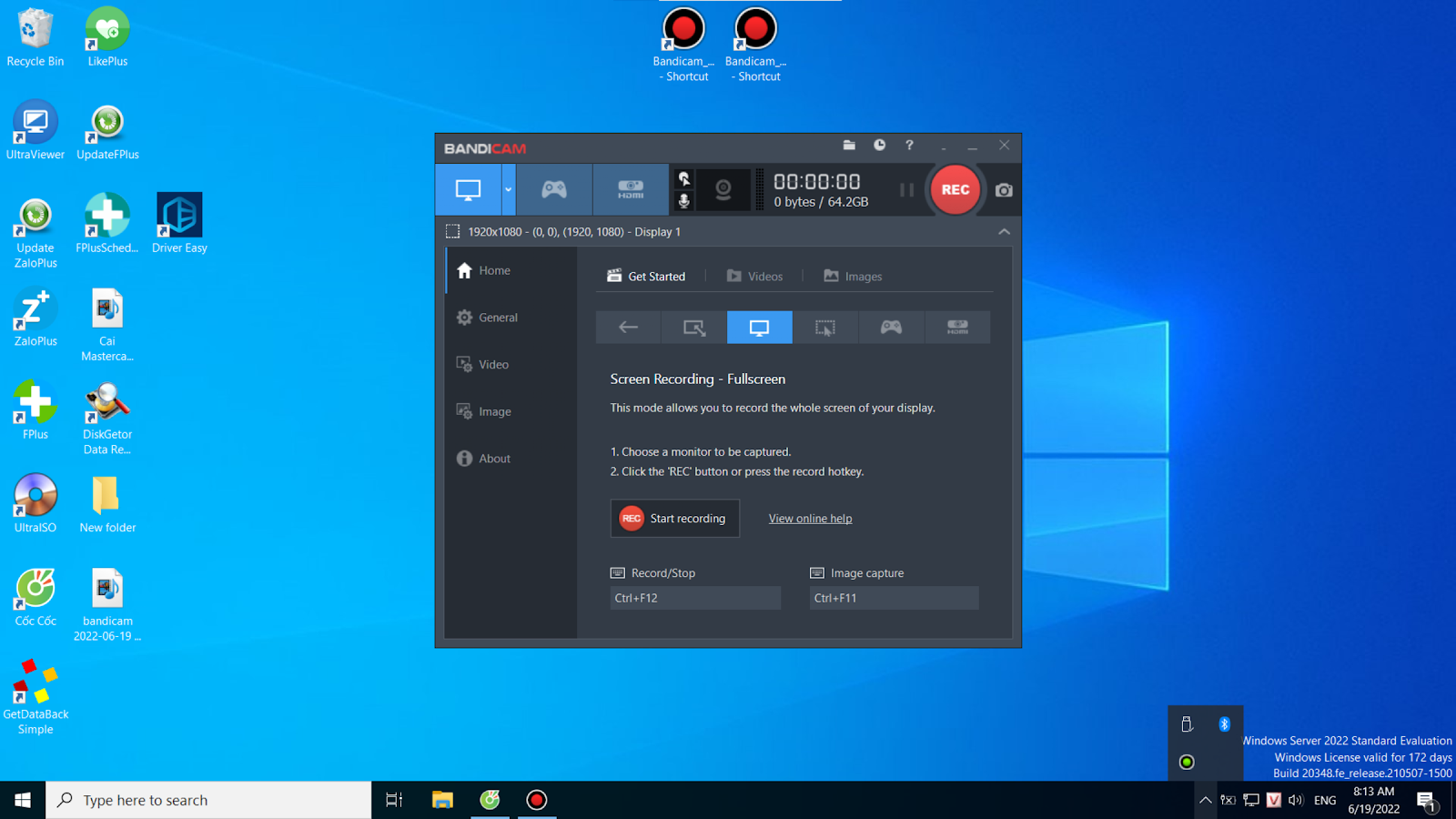Go back using the arrow in Get Started
The image size is (1456, 819).
click(629, 328)
